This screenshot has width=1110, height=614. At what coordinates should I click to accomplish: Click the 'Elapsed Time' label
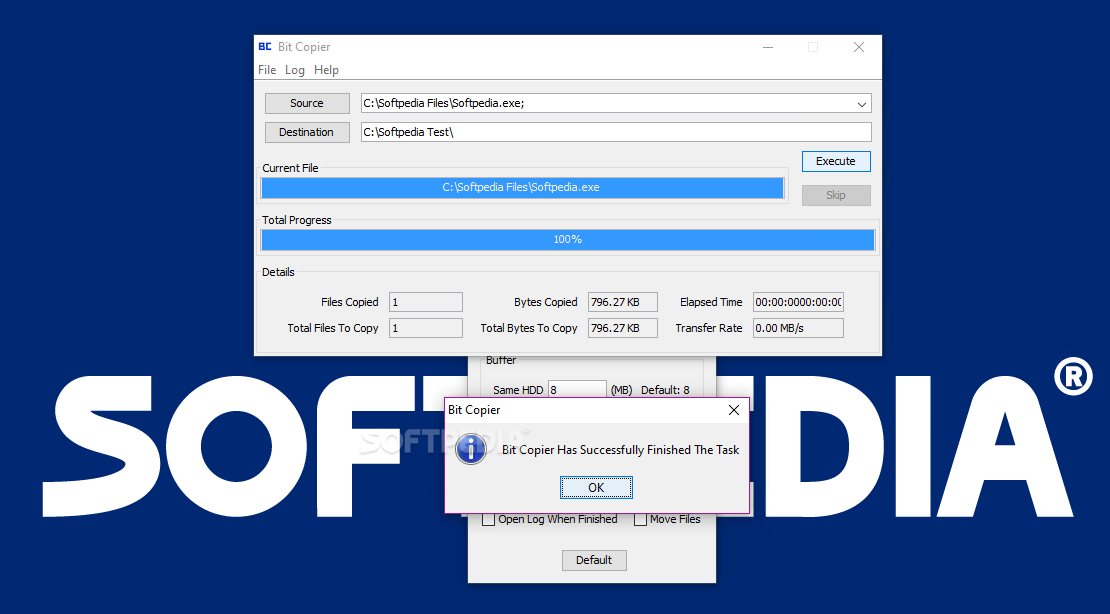(x=711, y=302)
